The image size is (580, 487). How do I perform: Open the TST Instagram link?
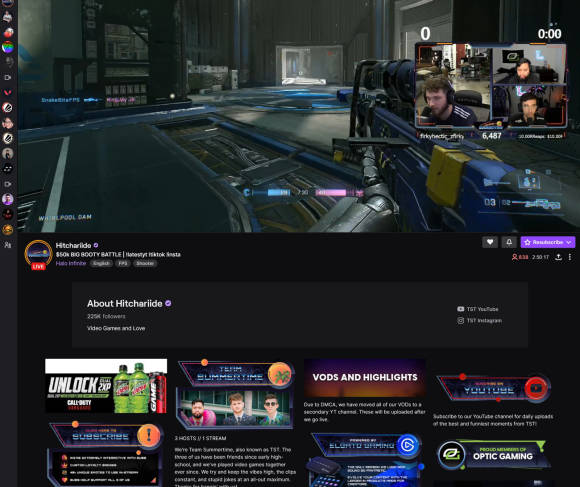click(484, 321)
